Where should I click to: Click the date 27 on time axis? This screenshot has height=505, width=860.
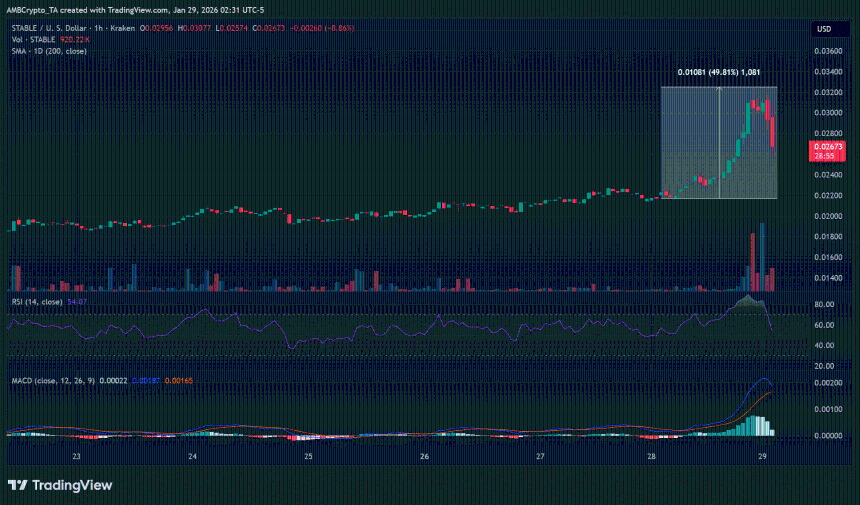tap(540, 455)
